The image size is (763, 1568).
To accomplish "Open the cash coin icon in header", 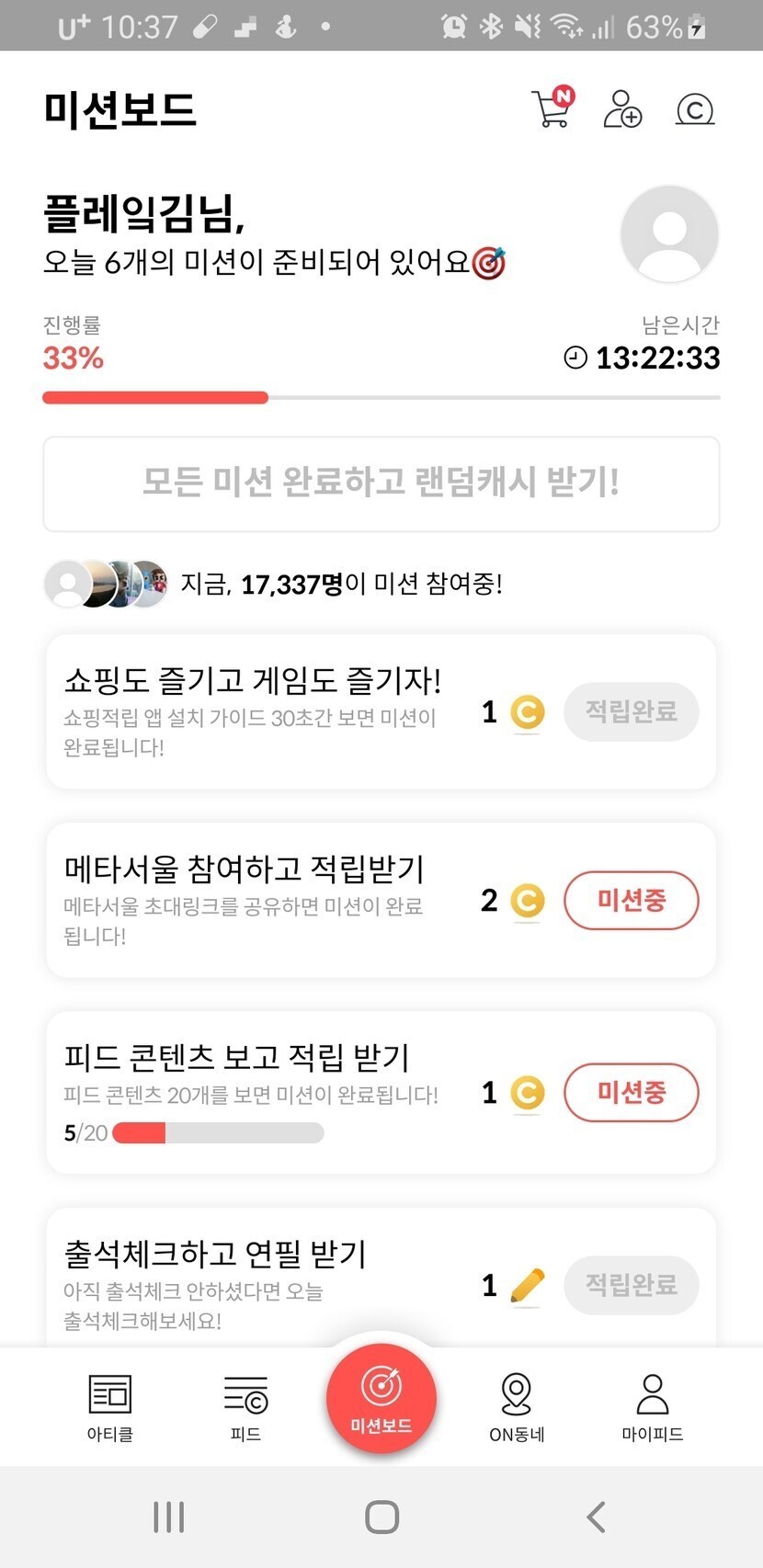I will point(695,110).
